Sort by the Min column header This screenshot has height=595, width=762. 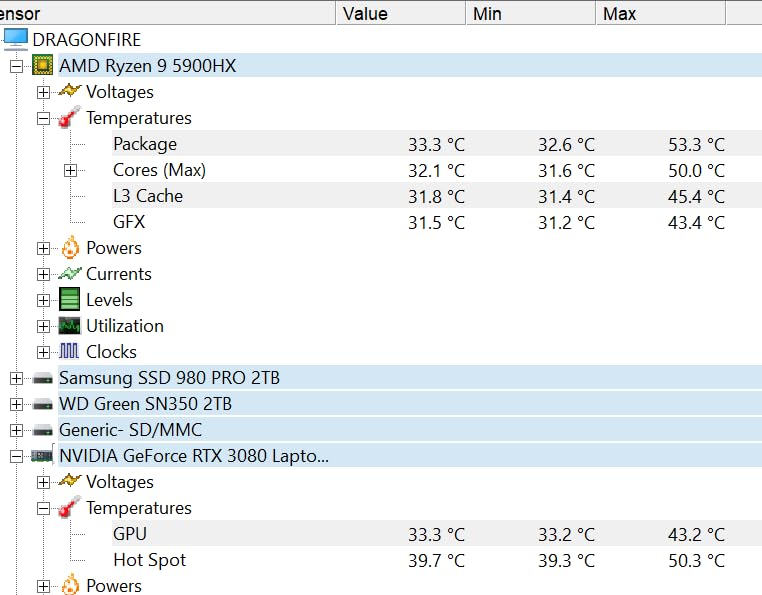[x=531, y=13]
